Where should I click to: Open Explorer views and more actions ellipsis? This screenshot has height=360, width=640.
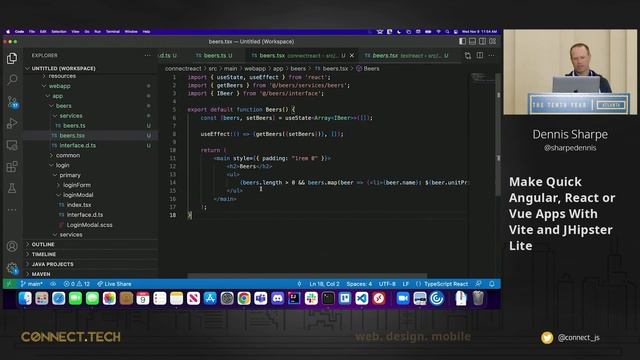click(x=147, y=55)
